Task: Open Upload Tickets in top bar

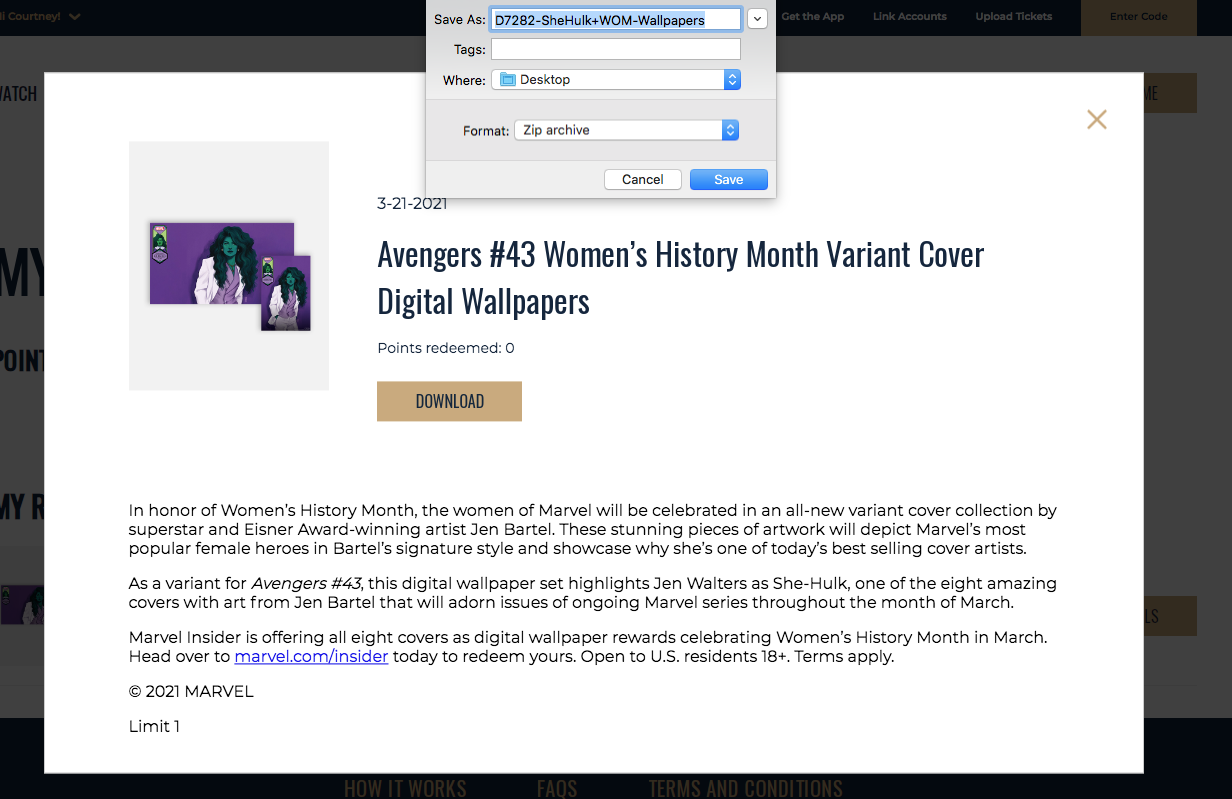Action: click(x=1014, y=16)
